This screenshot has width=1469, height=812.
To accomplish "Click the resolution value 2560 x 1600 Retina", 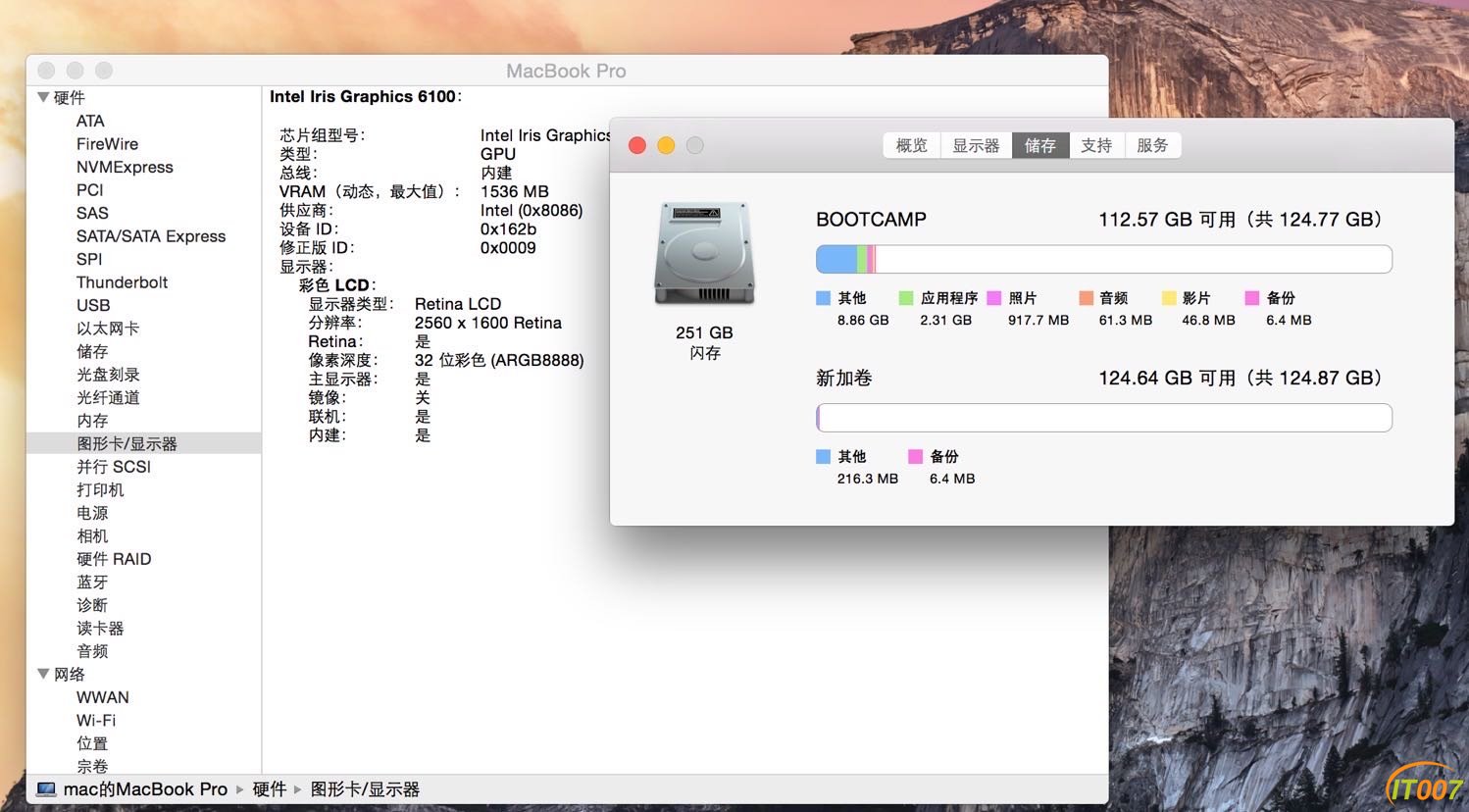I will [488, 323].
